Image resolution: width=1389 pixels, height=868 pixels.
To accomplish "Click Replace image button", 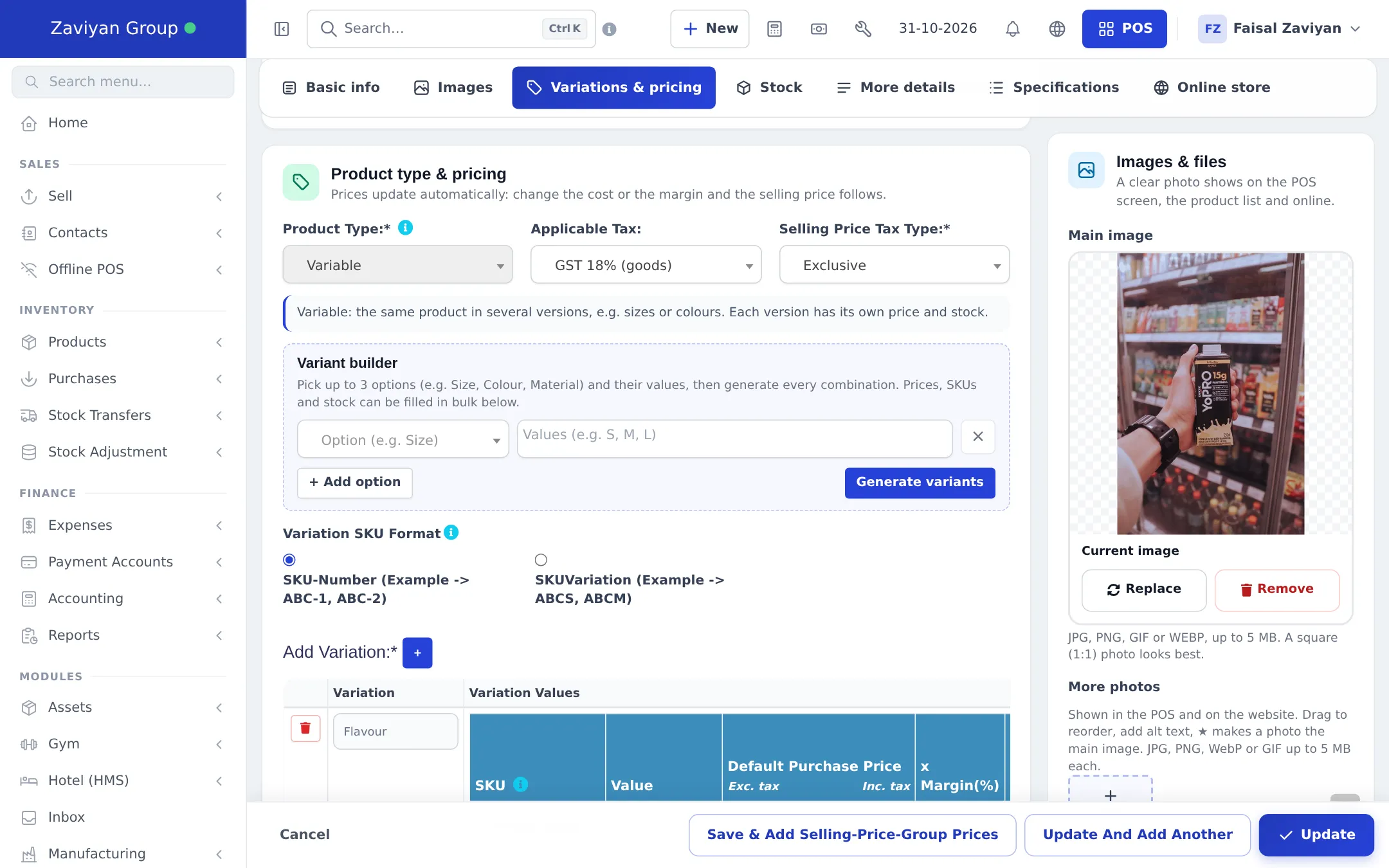I will [x=1144, y=590].
